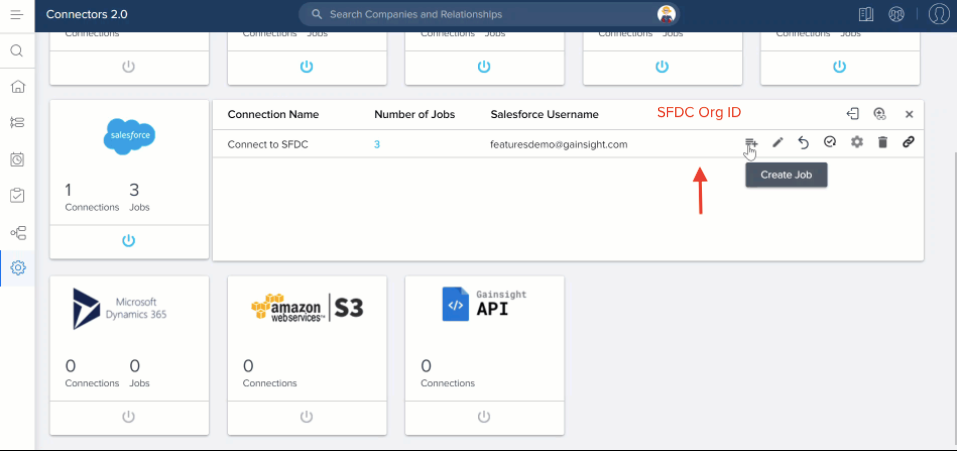Viewport: 957px width, 452px height.
Task: Open the 3 jobs link for Connect to SFDC
Action: coord(377,145)
